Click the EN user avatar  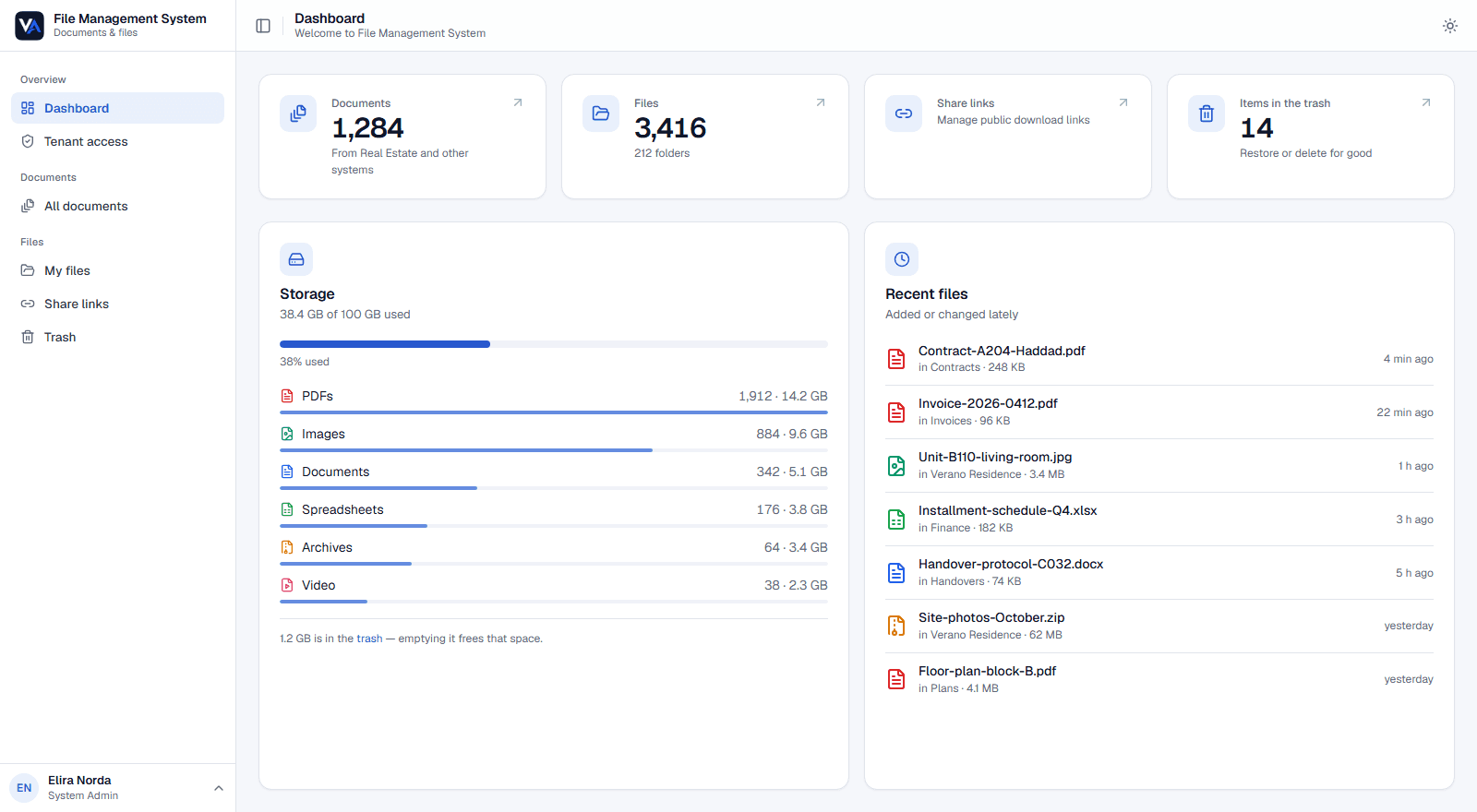pos(24,788)
